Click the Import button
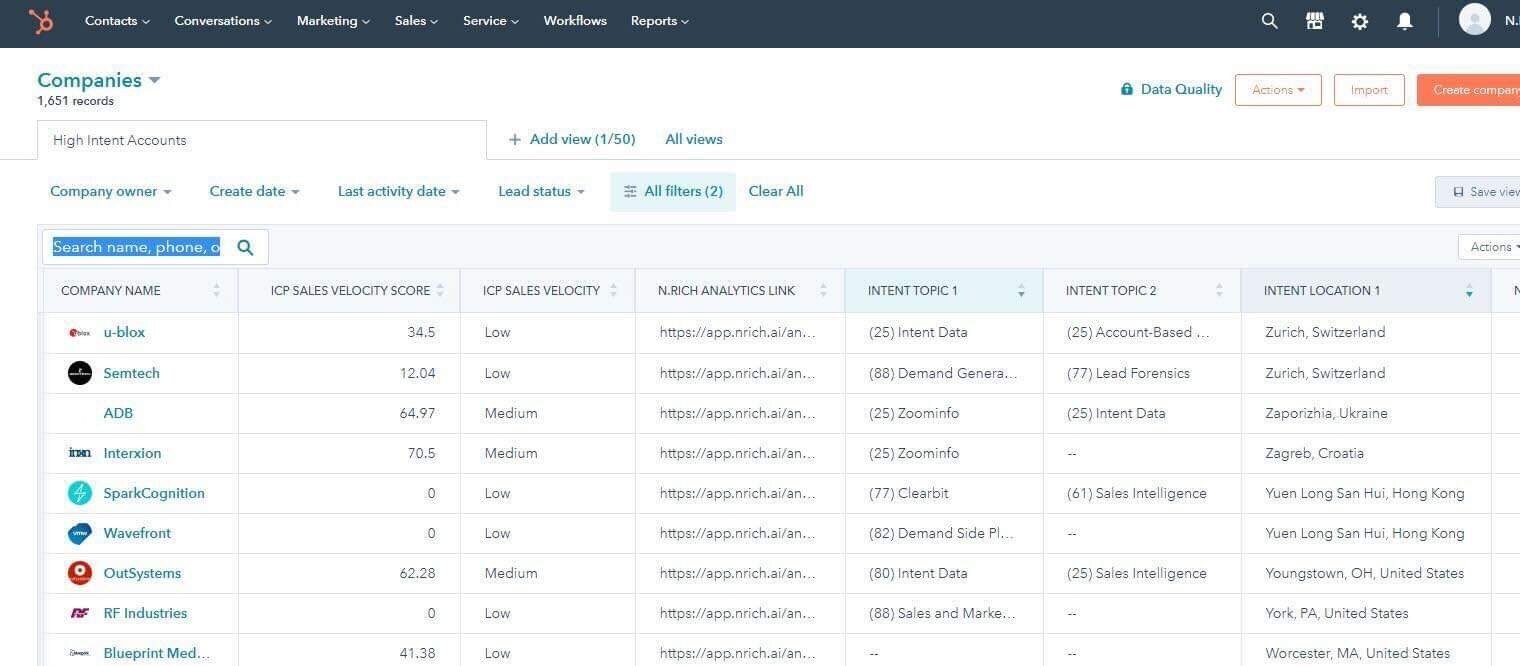Screen dimensions: 1520x666 [x=1369, y=90]
